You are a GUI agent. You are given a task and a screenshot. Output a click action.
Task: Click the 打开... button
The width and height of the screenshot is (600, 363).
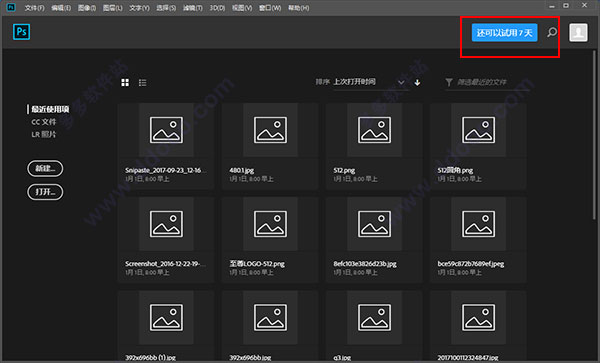(45, 192)
